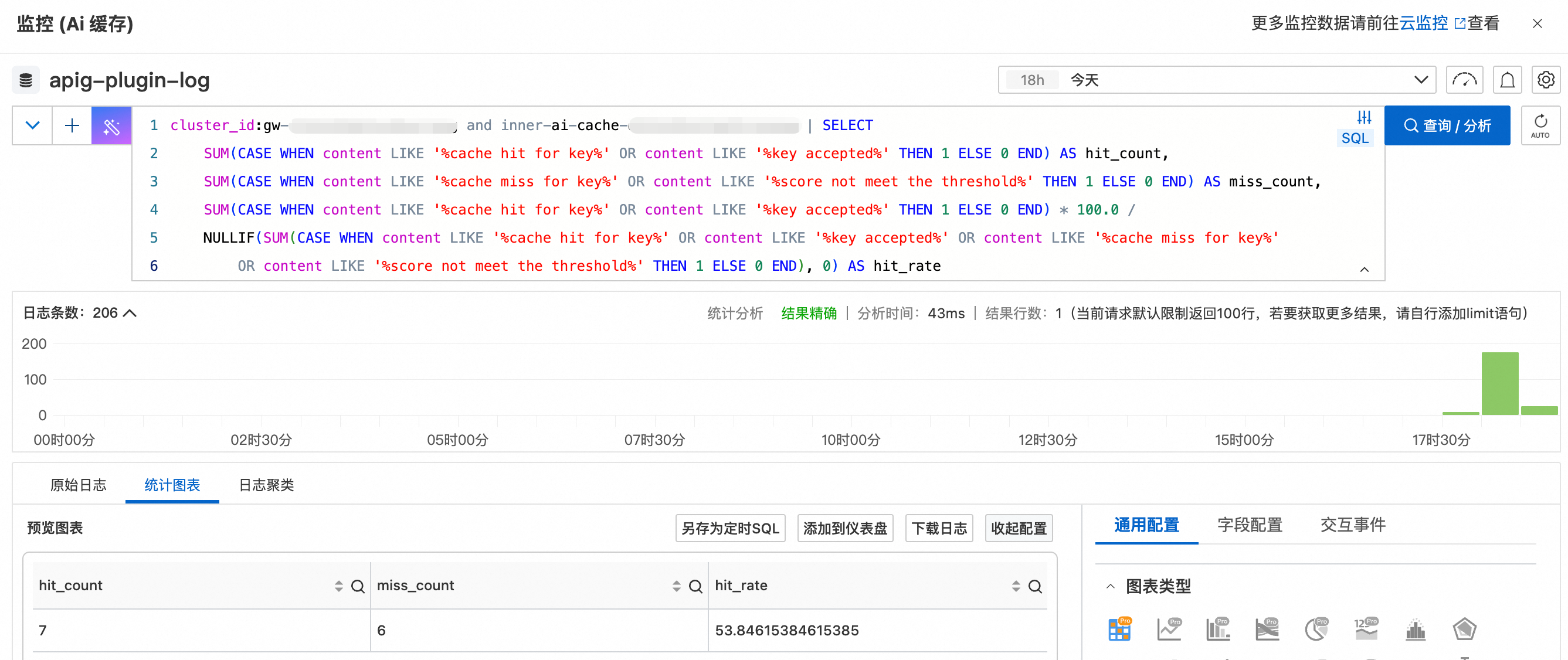Viewport: 1568px width, 660px height.
Task: Switch to the 原始日志 tab
Action: tap(78, 485)
